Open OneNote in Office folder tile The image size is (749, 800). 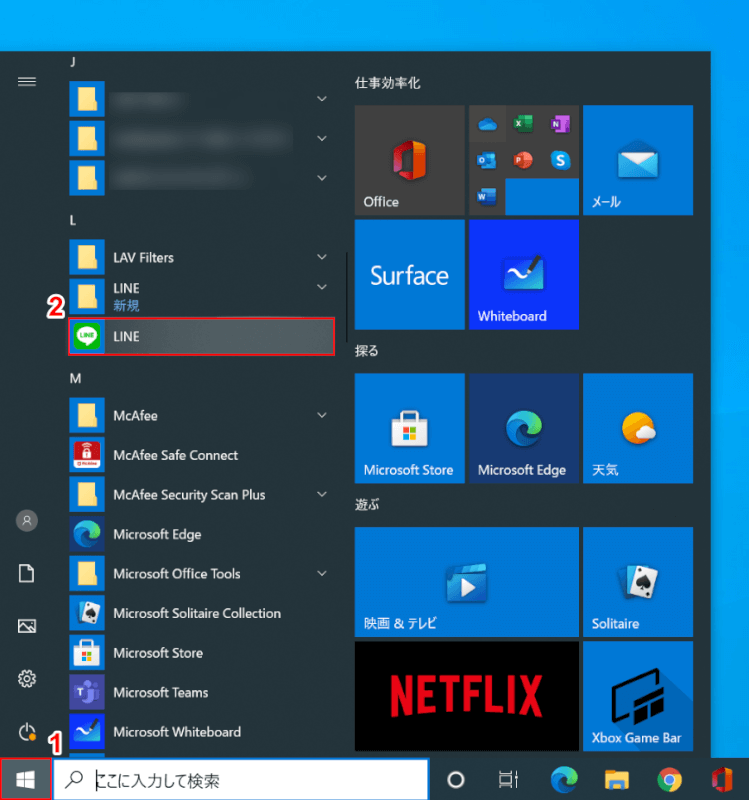[x=560, y=123]
